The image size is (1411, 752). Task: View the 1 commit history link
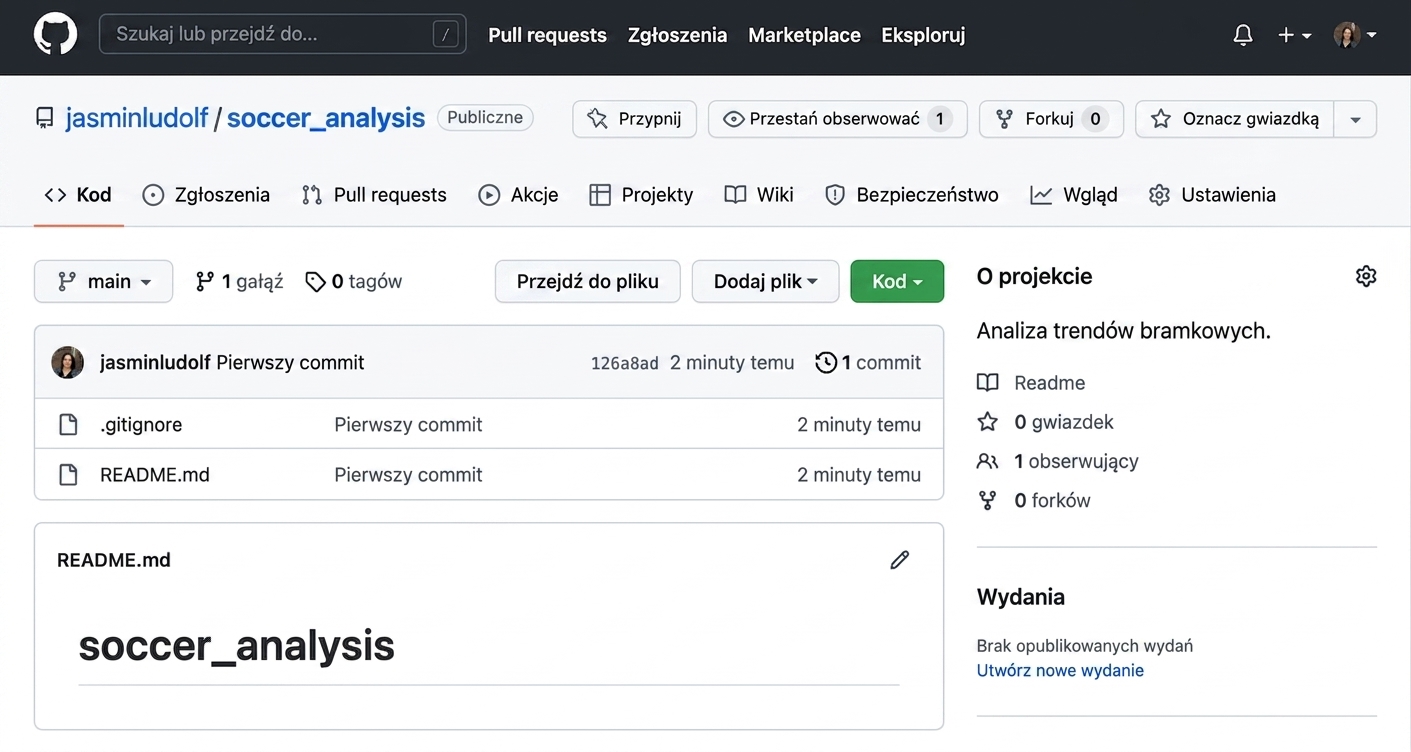[868, 362]
